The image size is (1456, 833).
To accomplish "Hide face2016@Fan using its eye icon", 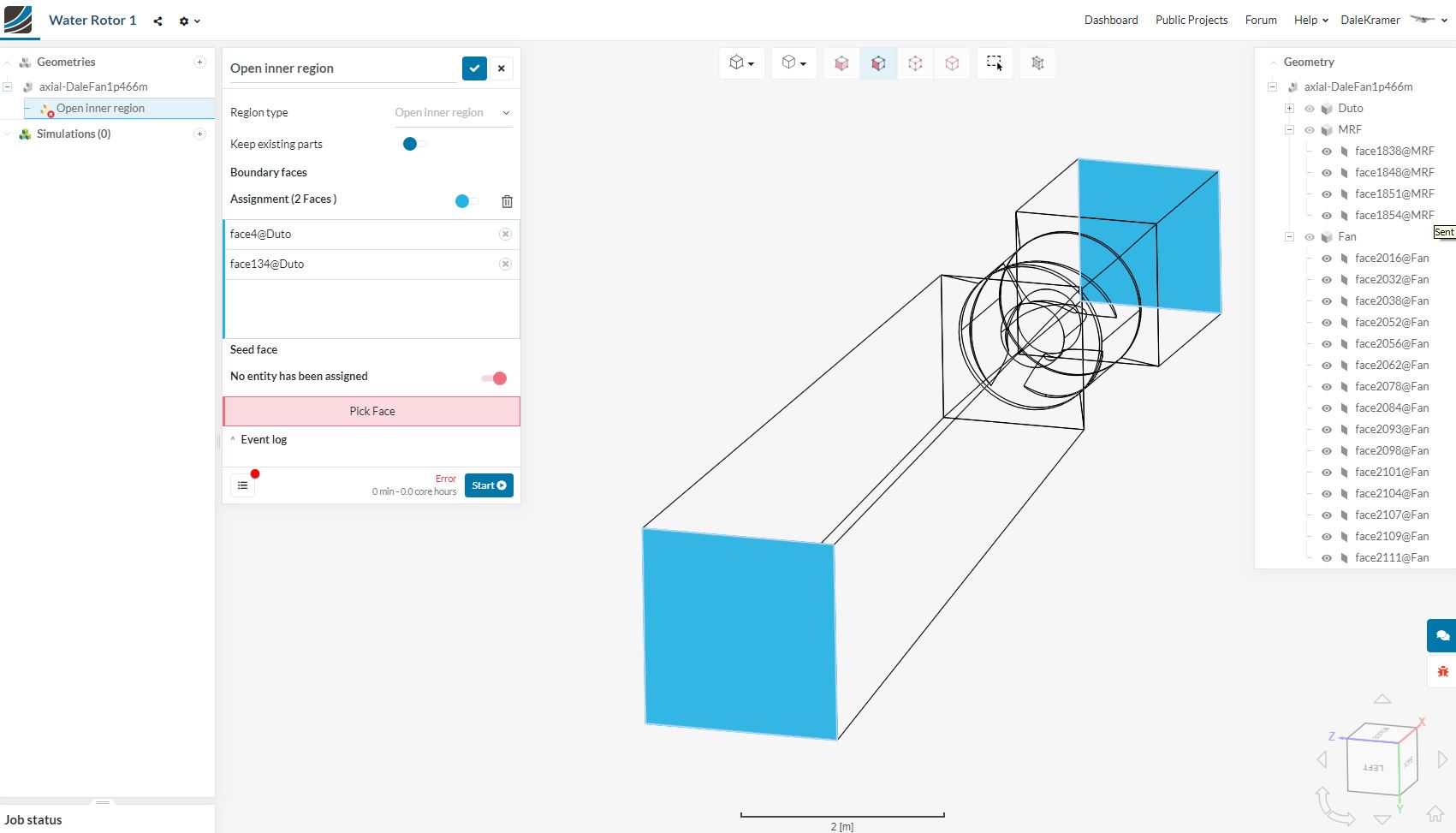I will coord(1326,259).
